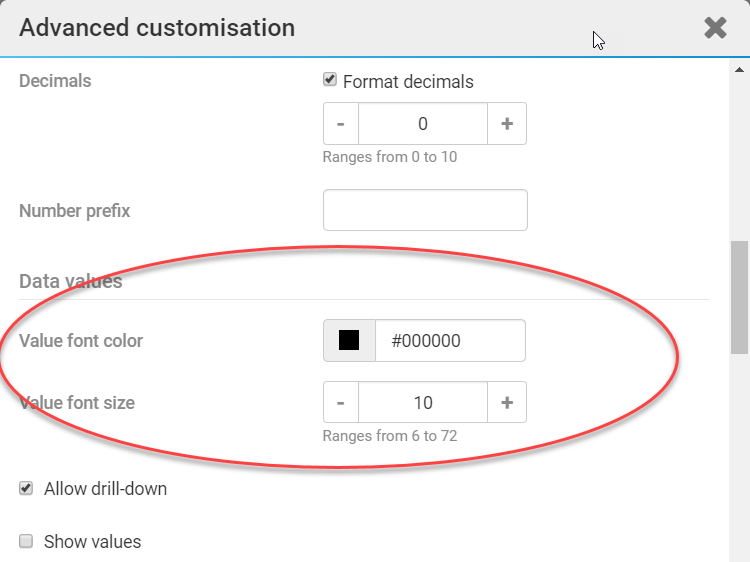Click the Show values label

click(x=93, y=542)
